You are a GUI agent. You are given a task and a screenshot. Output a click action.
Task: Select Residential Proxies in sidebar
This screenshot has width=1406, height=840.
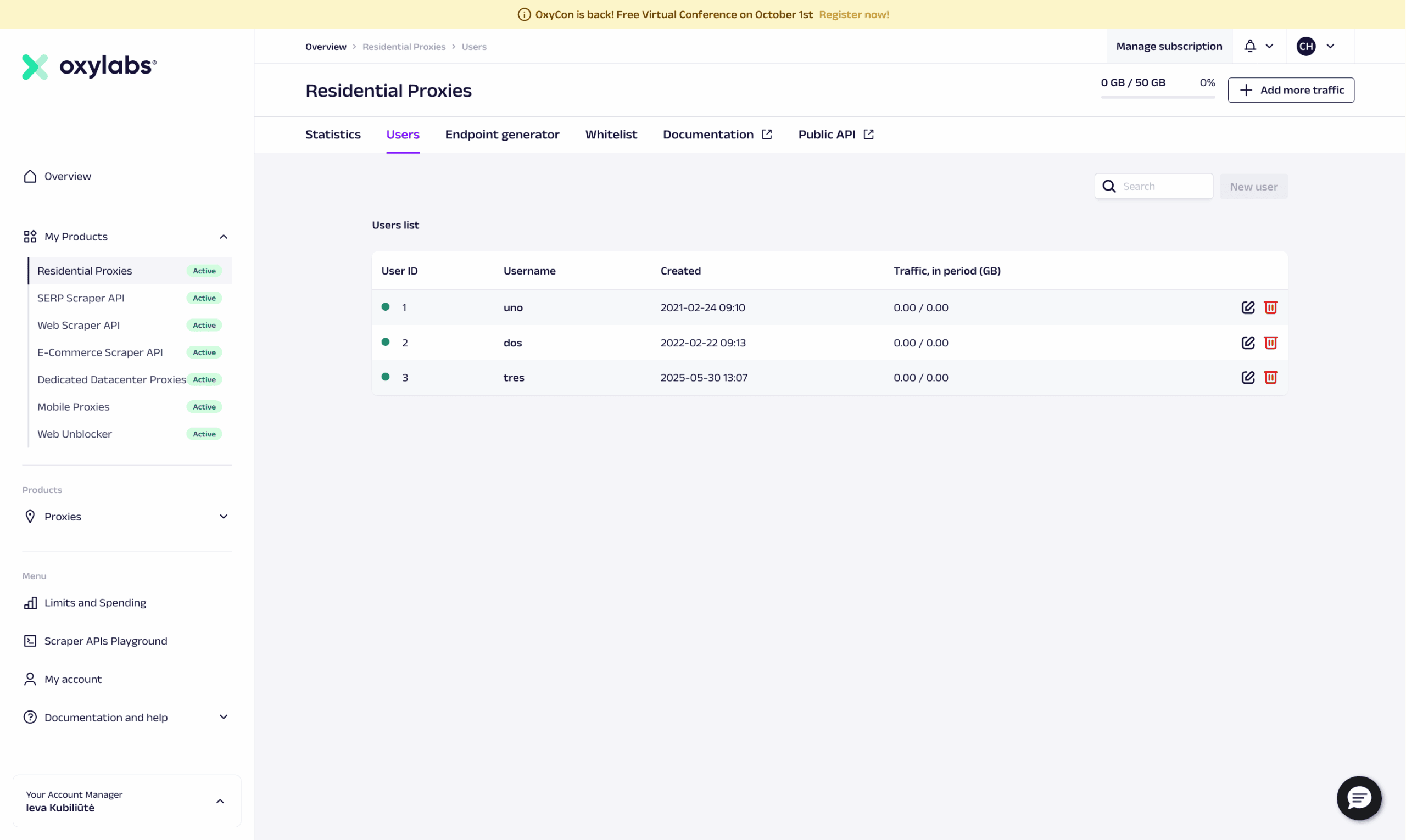(130, 271)
